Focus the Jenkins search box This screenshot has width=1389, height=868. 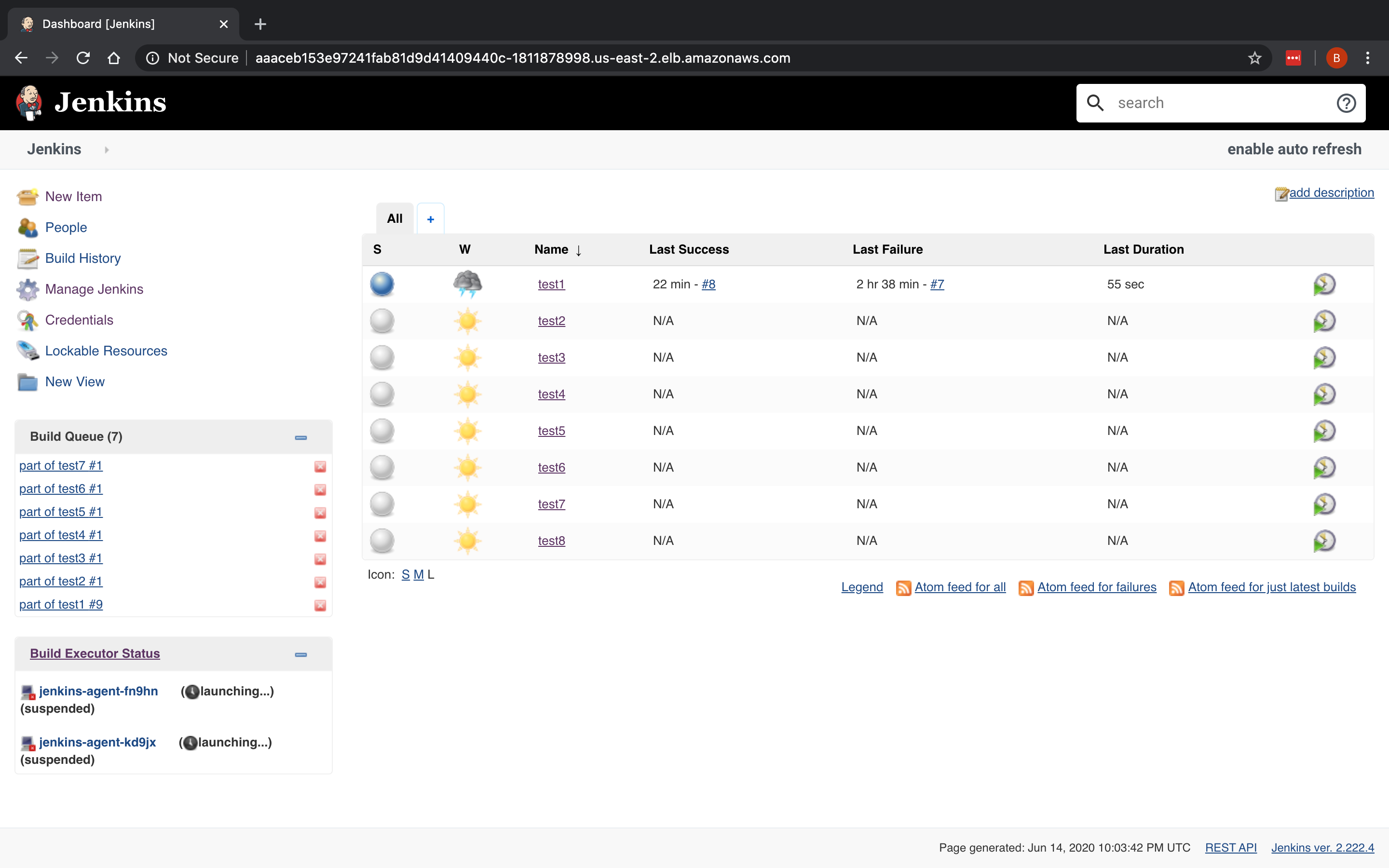point(1220,103)
